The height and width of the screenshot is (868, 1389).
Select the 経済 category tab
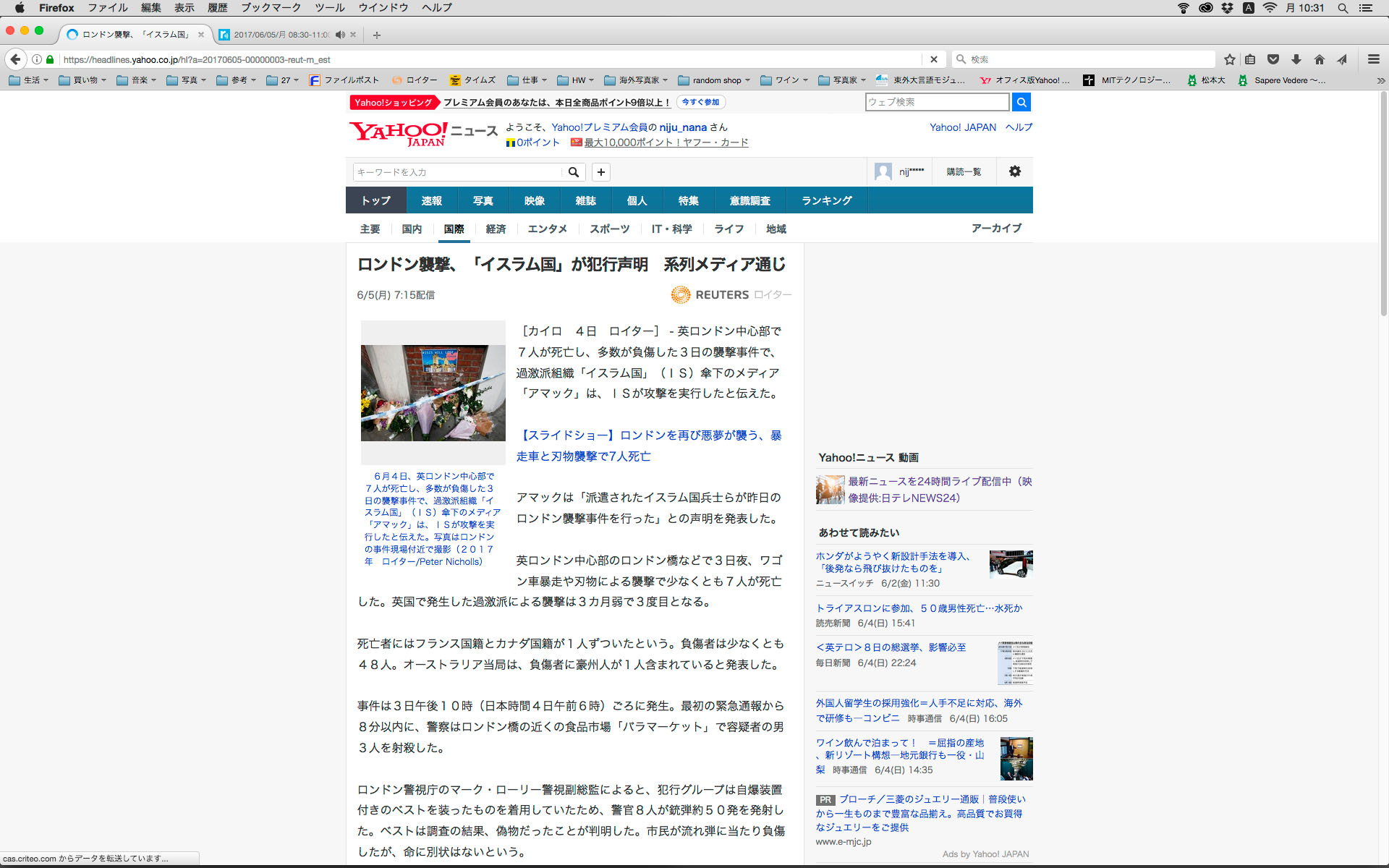click(x=496, y=229)
